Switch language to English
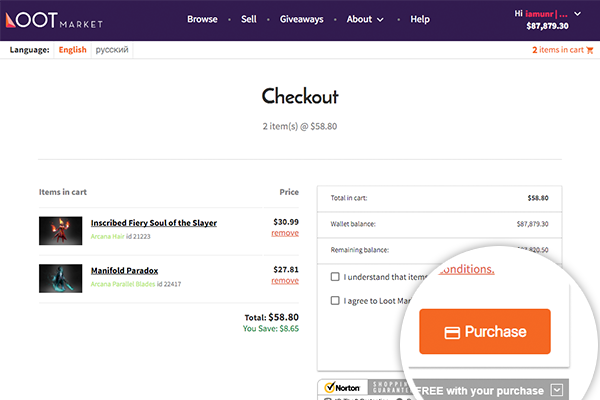The width and height of the screenshot is (600, 400). click(x=72, y=50)
